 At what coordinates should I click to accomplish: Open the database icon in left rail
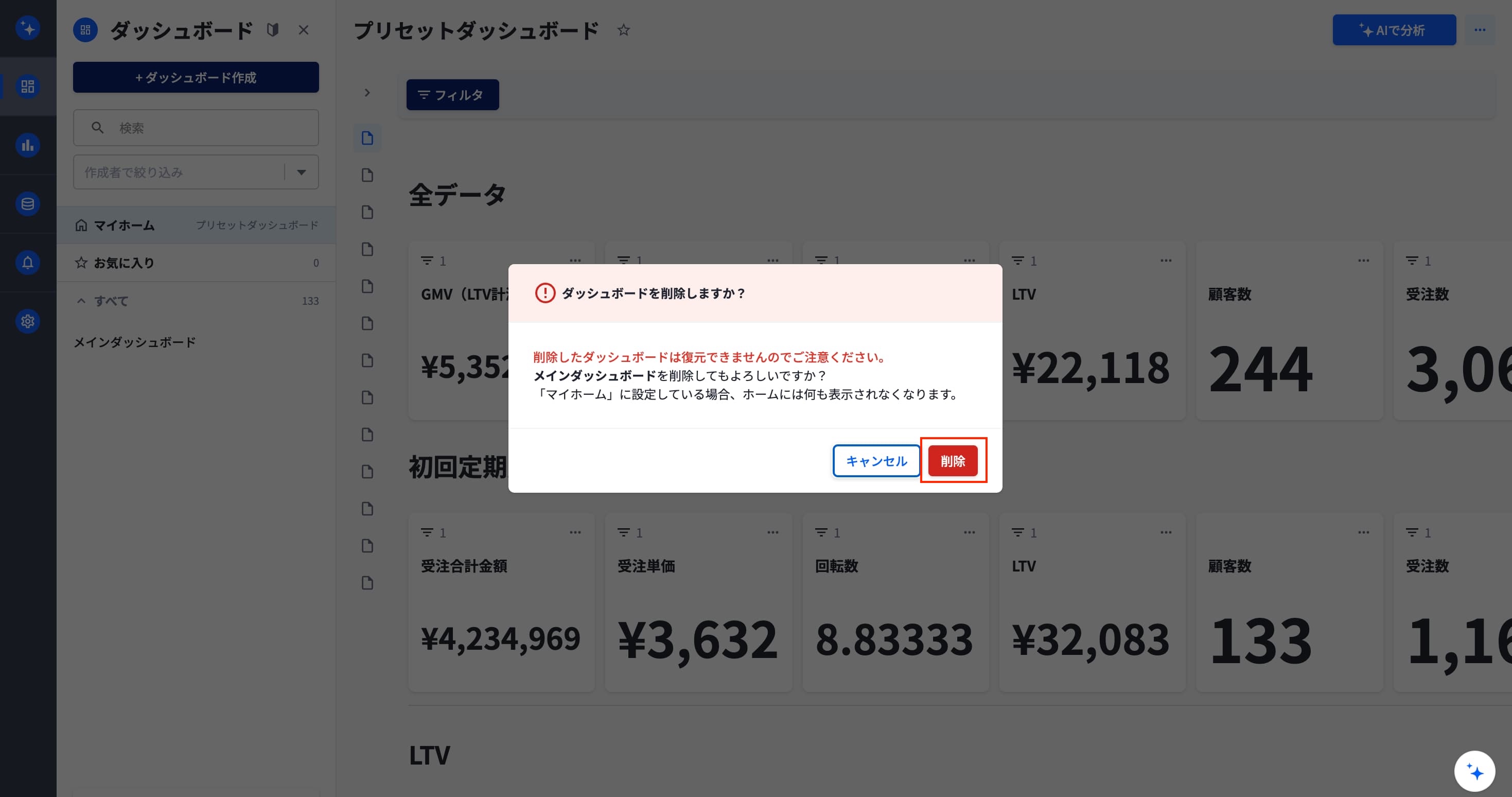28,204
